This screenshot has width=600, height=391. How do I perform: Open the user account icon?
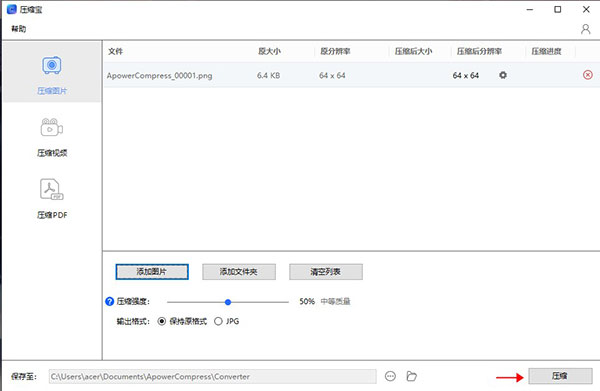point(585,29)
